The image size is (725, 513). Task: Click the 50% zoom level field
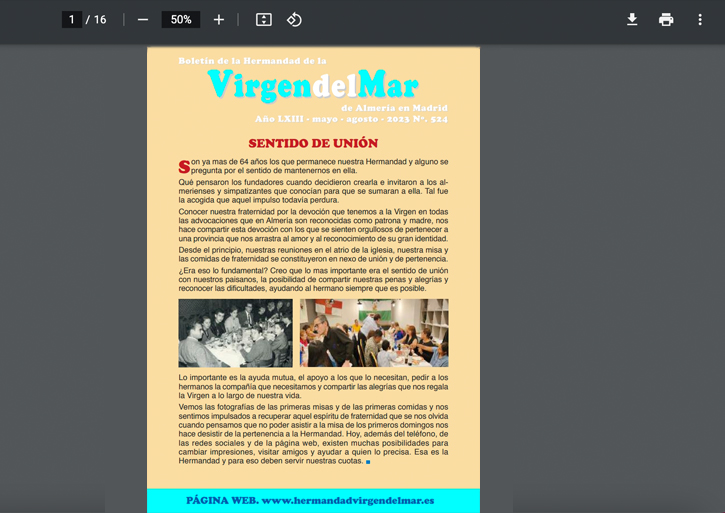coord(181,20)
